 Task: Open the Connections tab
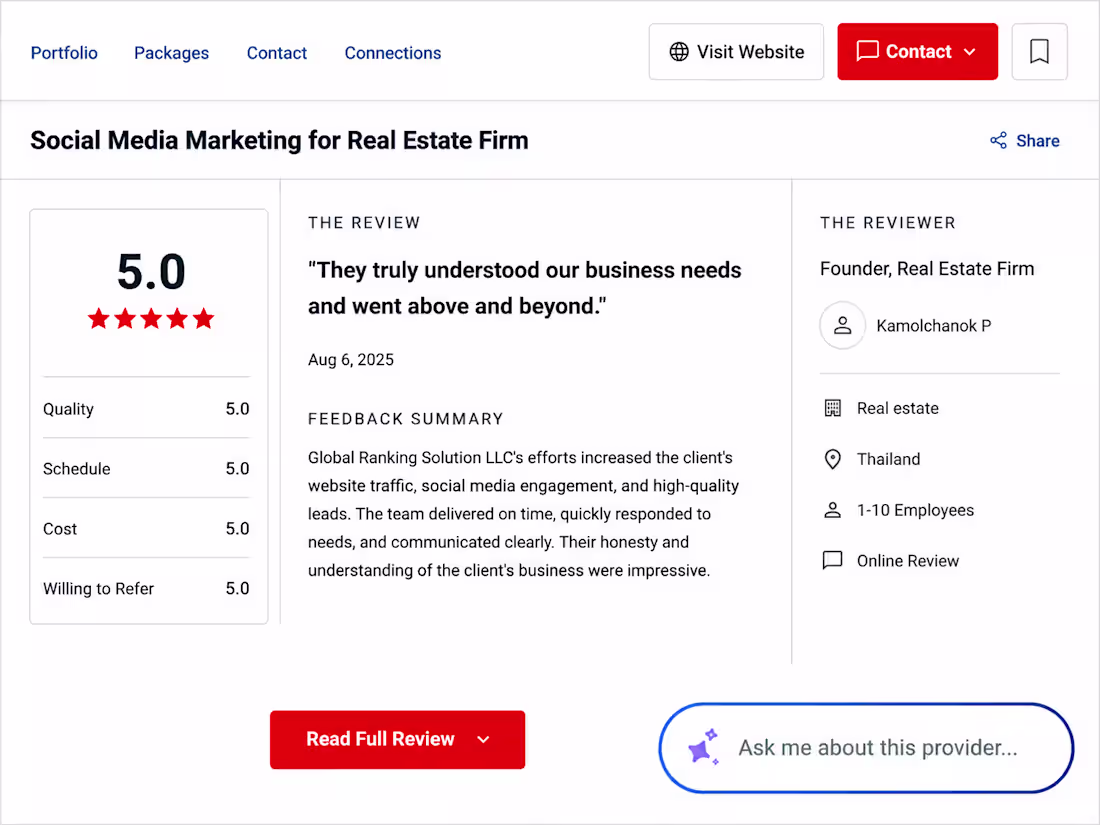(x=393, y=53)
